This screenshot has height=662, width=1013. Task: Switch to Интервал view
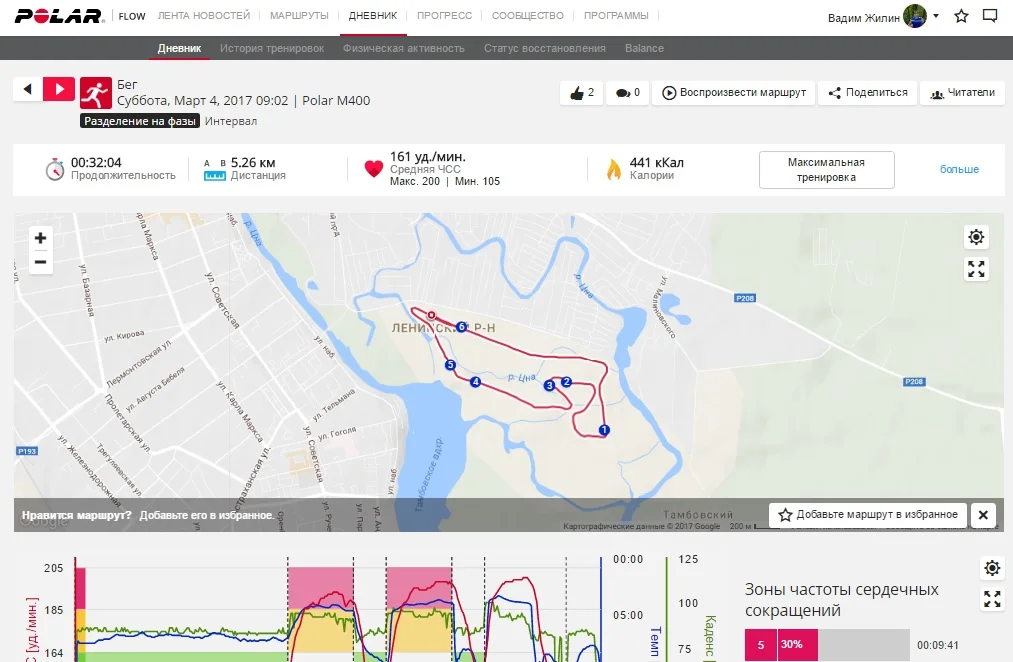tap(231, 121)
